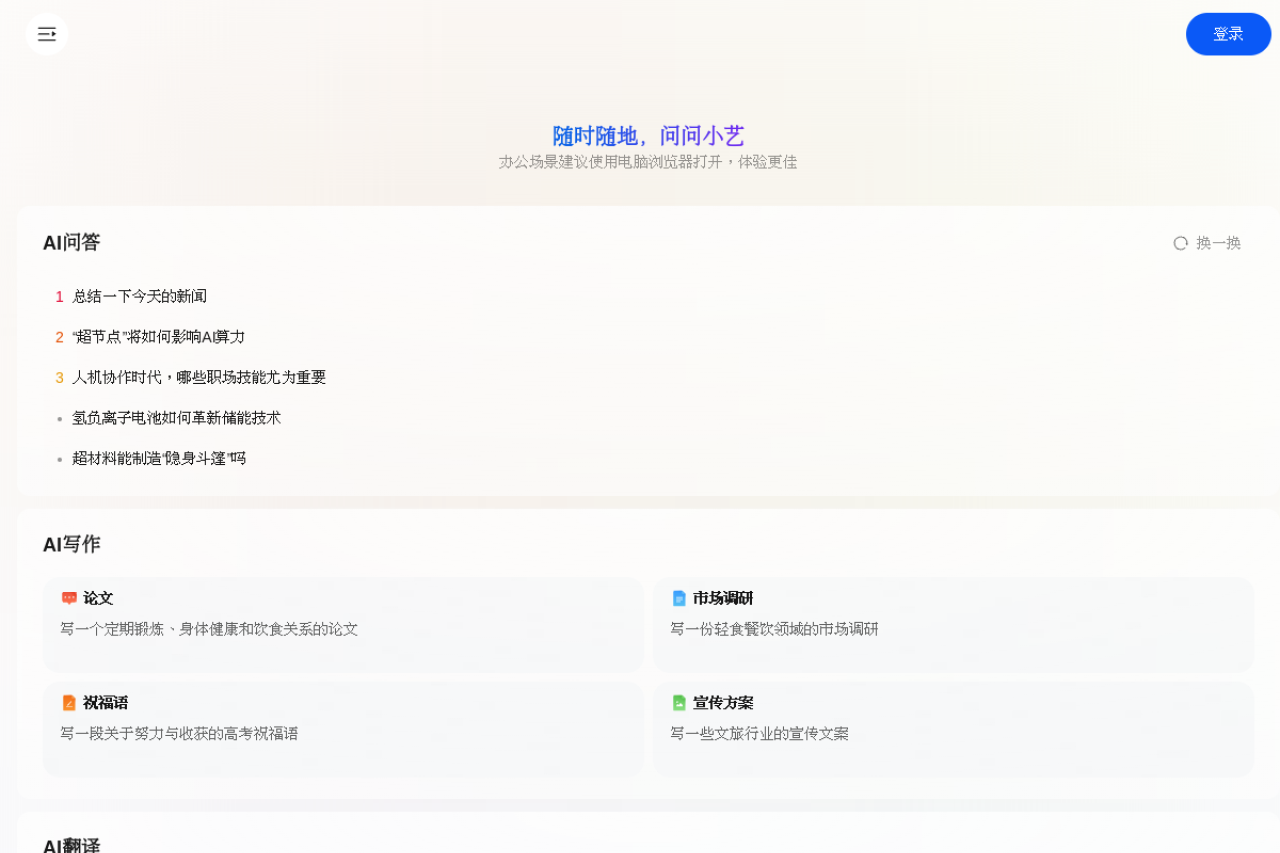The image size is (1280, 853).
Task: Select the red 论文 document icon
Action: coord(69,597)
